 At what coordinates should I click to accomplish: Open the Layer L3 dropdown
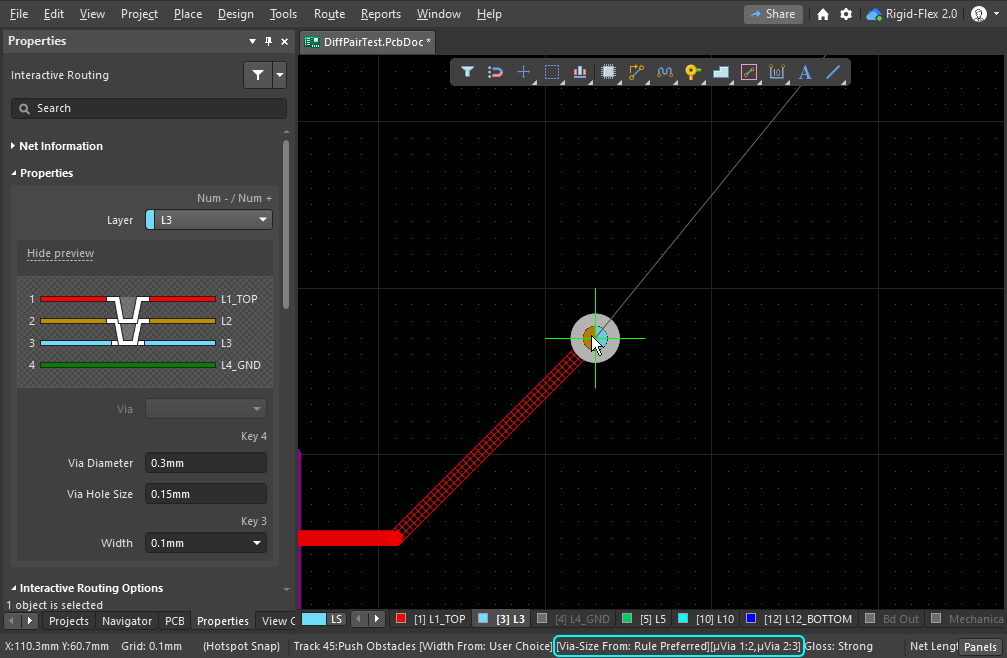point(209,220)
